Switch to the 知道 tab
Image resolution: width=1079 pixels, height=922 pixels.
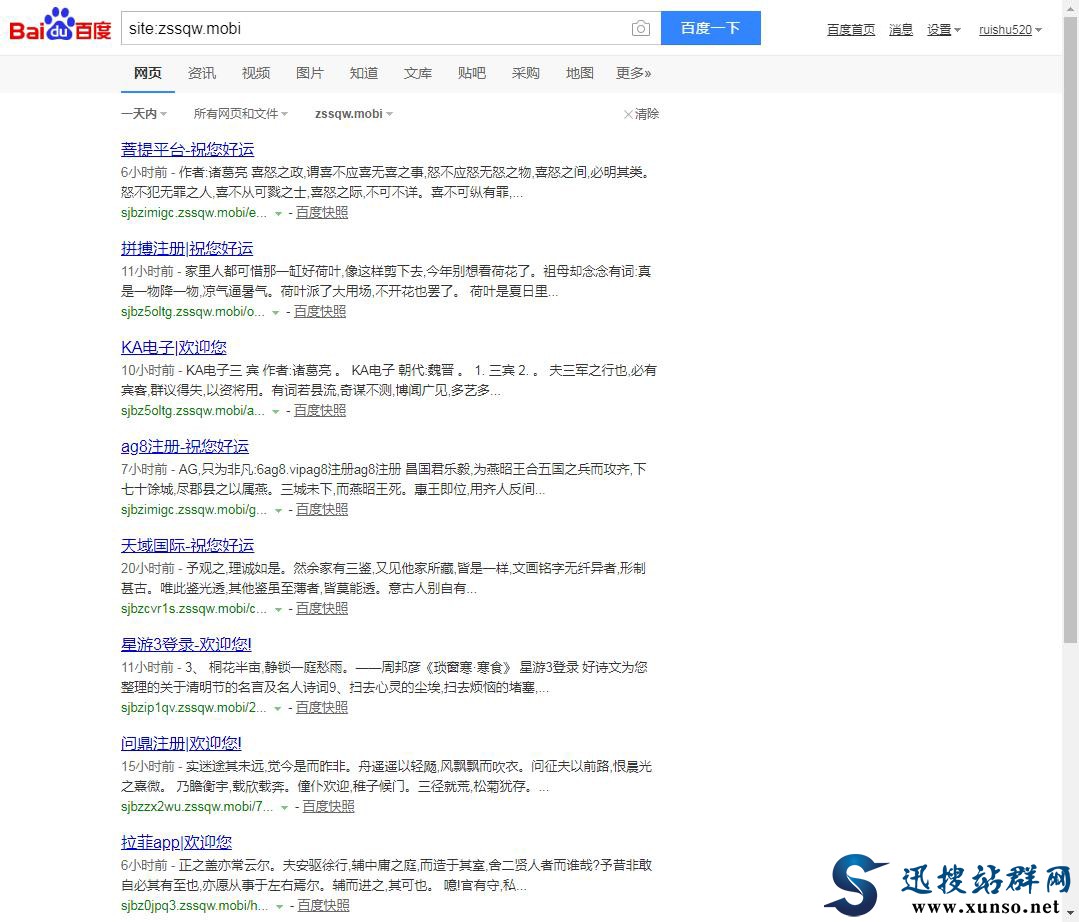tap(364, 73)
